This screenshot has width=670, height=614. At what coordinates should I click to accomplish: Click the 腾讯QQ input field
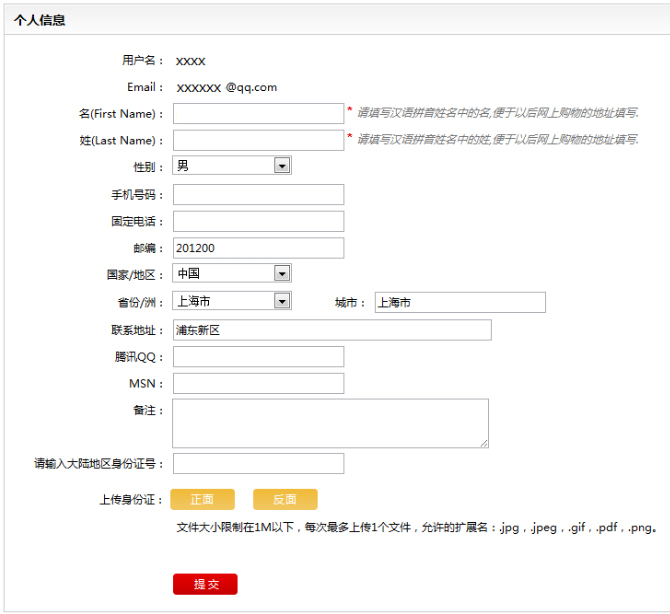pyautogui.click(x=258, y=357)
